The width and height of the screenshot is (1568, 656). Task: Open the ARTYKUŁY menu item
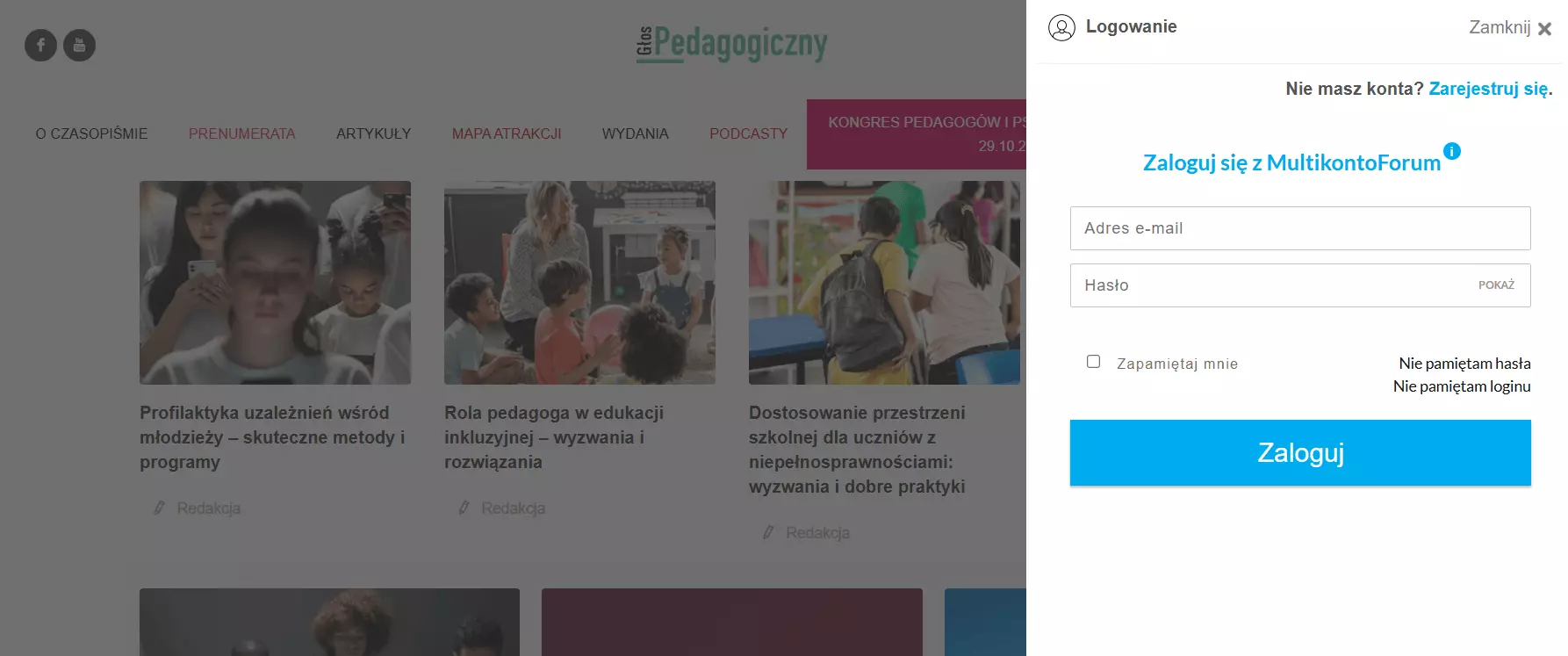pos(373,133)
